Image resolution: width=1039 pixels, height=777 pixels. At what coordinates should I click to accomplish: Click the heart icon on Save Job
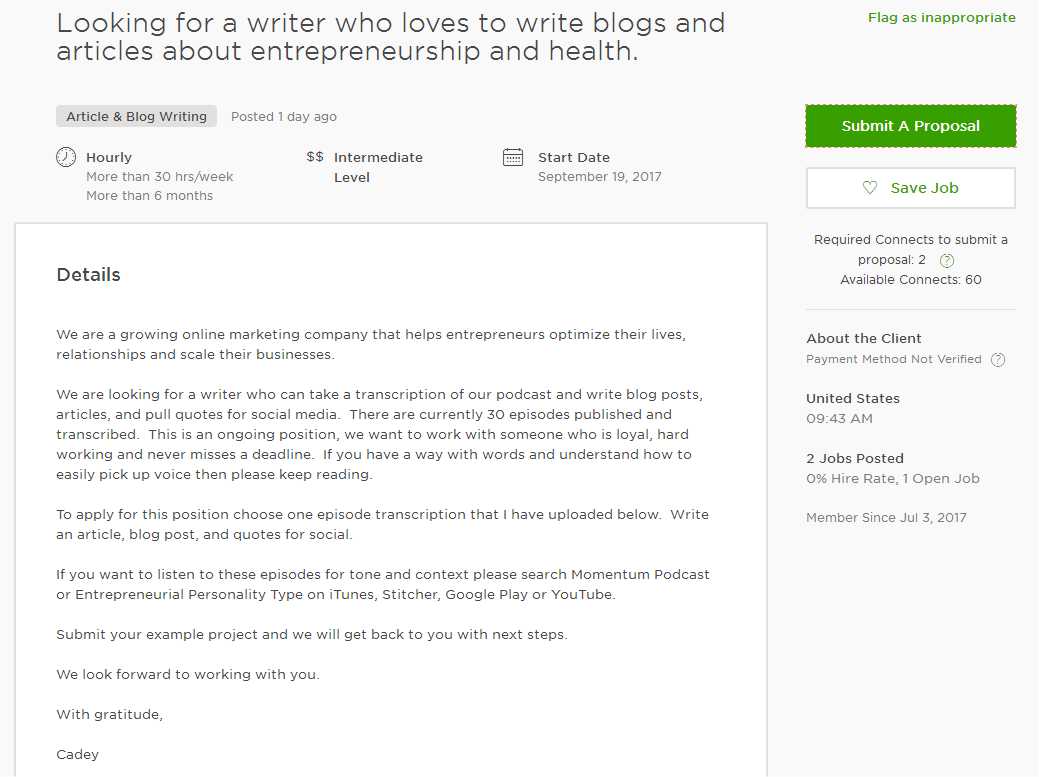click(870, 188)
